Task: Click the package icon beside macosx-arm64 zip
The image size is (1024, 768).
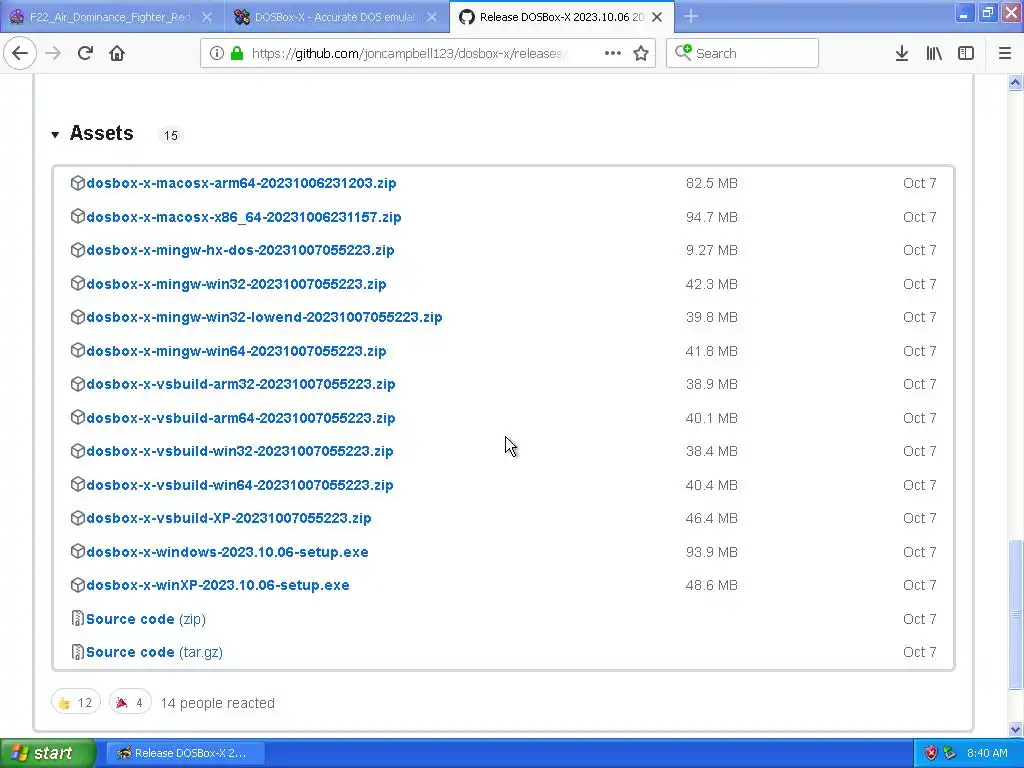Action: pyautogui.click(x=78, y=183)
